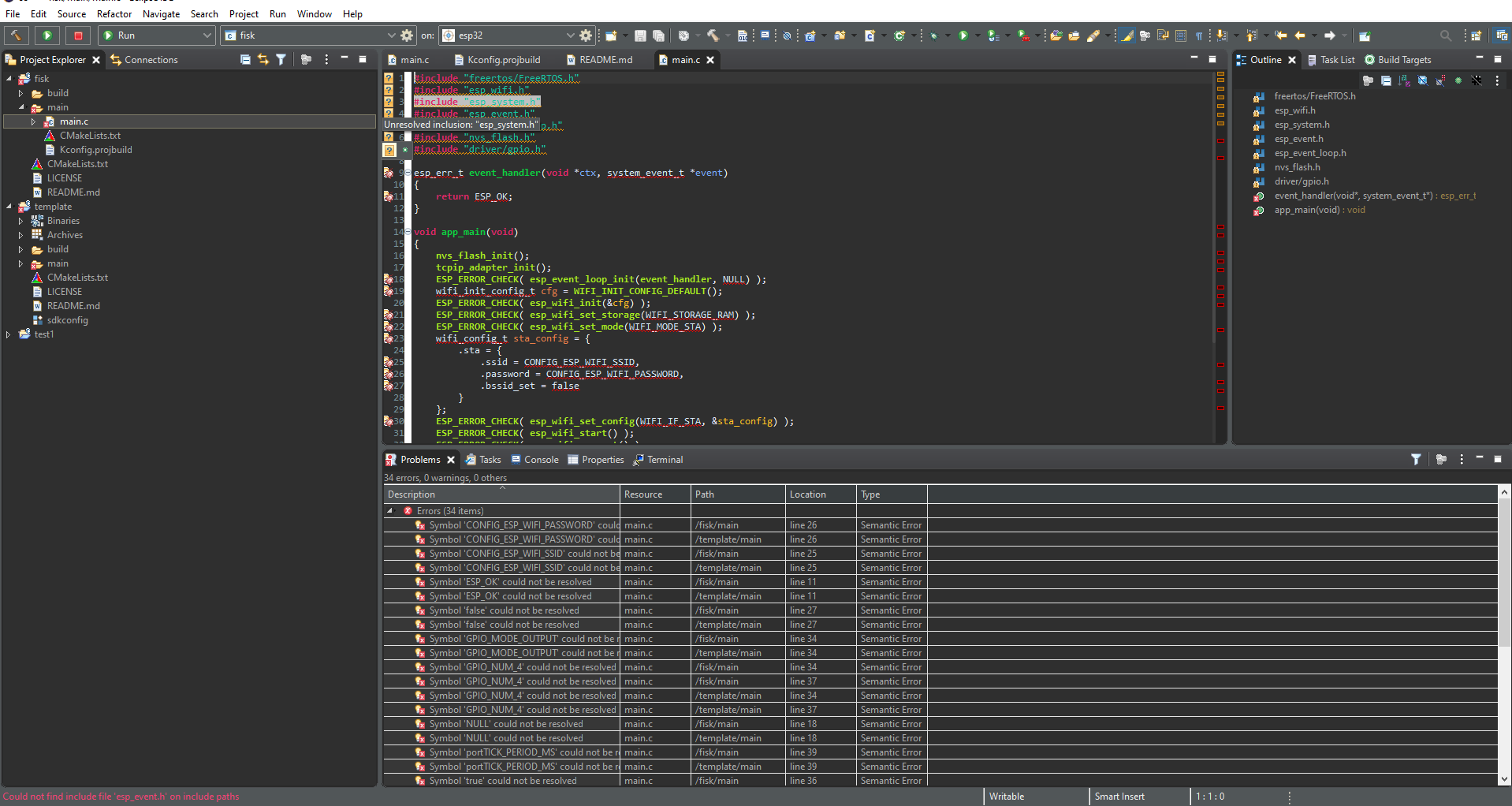This screenshot has width=1512, height=806.
Task: Open the fisk launch configuration dropdown
Action: tap(391, 35)
